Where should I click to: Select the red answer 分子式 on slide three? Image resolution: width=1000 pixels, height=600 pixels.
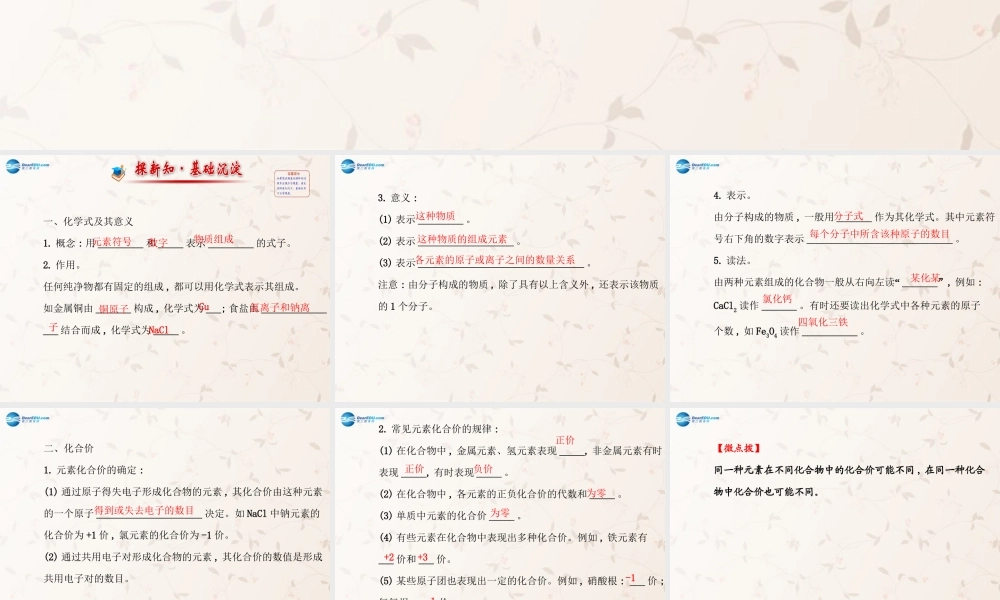coord(847,215)
